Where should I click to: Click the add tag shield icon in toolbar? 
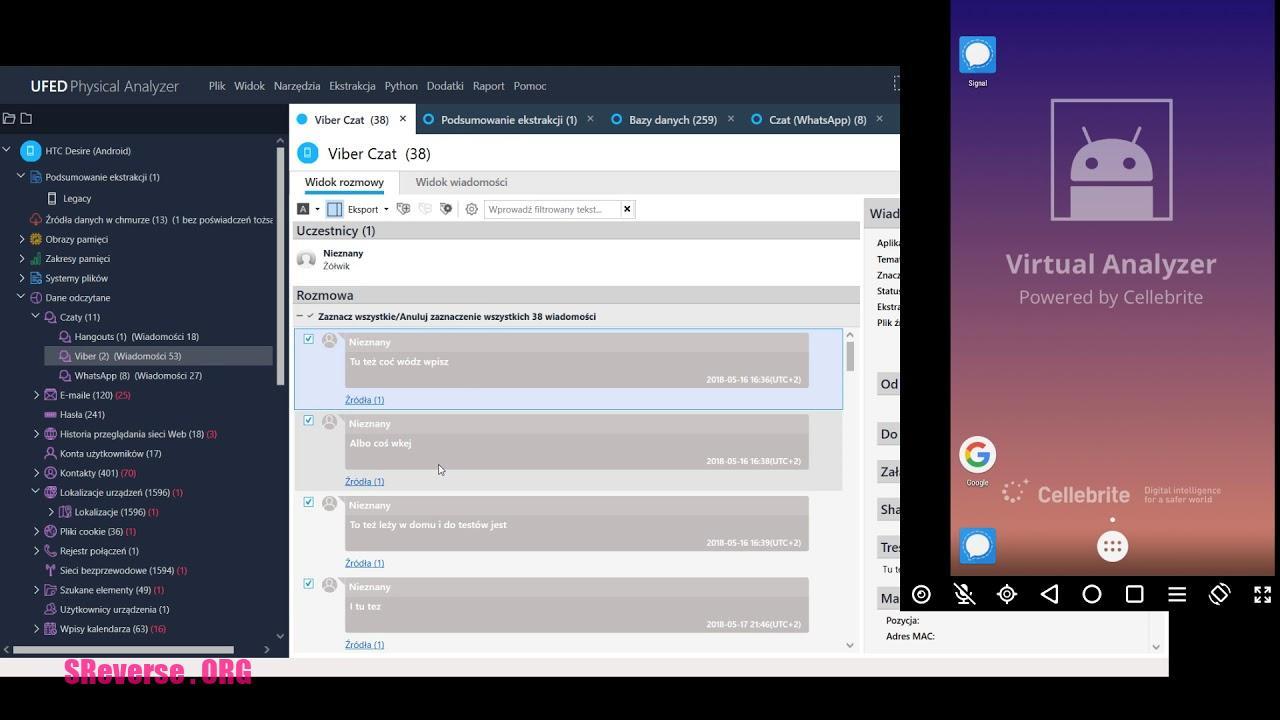[403, 209]
